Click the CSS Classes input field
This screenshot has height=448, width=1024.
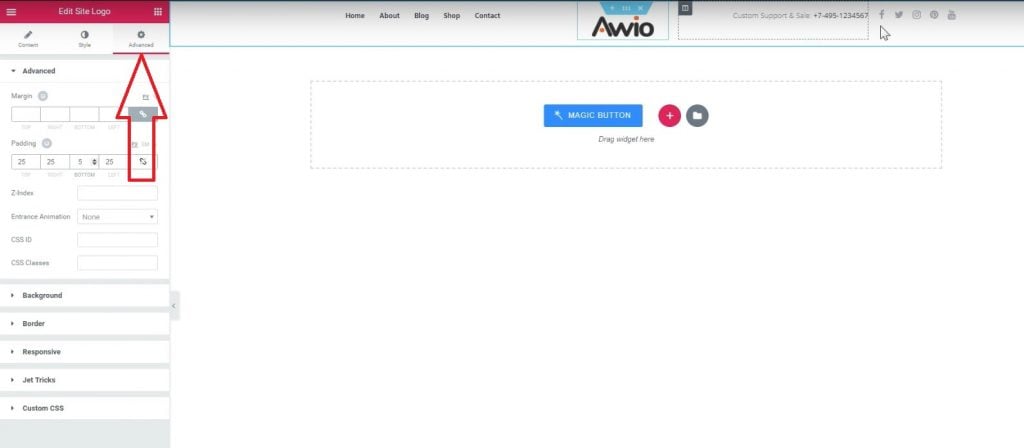pyautogui.click(x=117, y=263)
